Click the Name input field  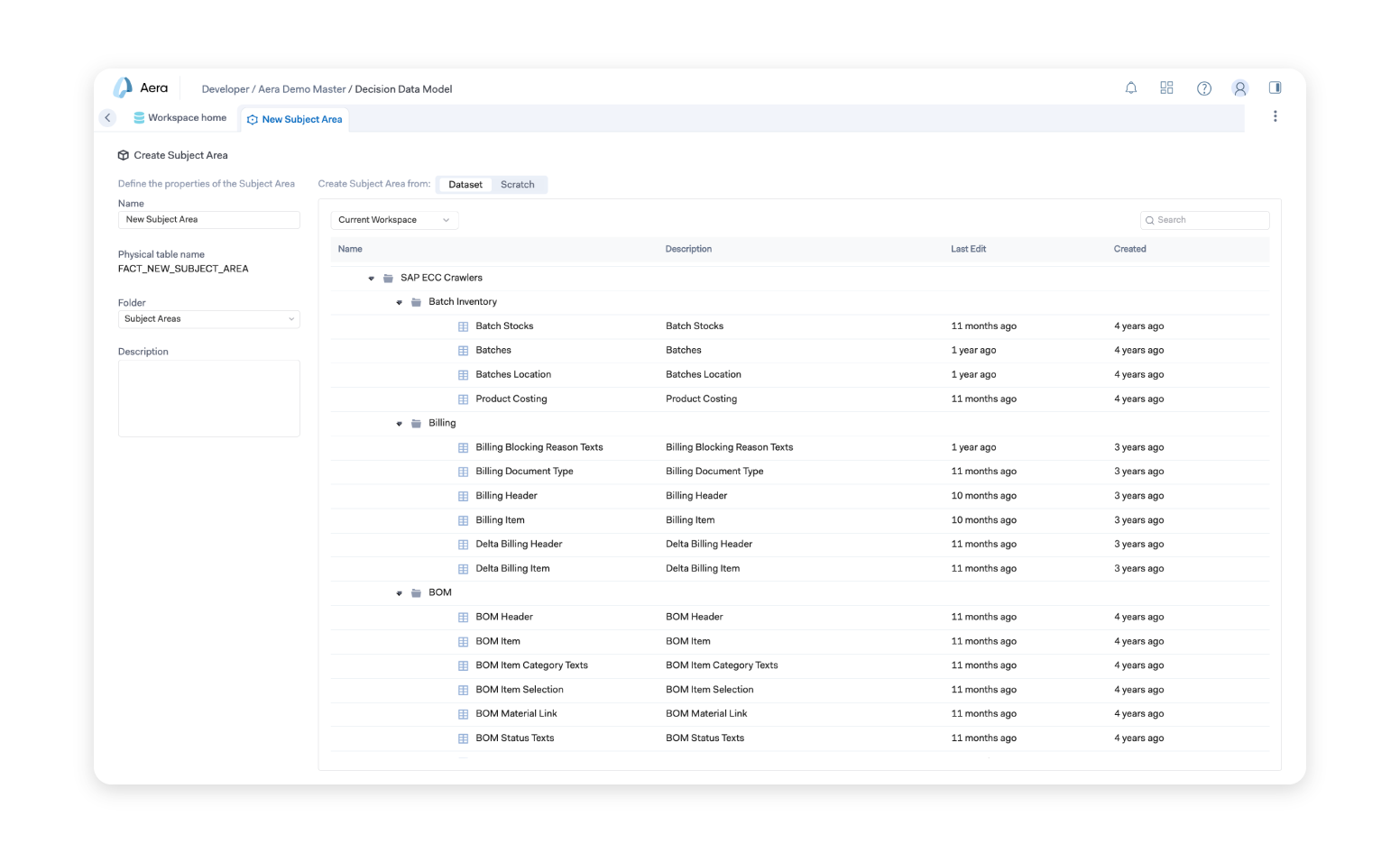(x=208, y=220)
